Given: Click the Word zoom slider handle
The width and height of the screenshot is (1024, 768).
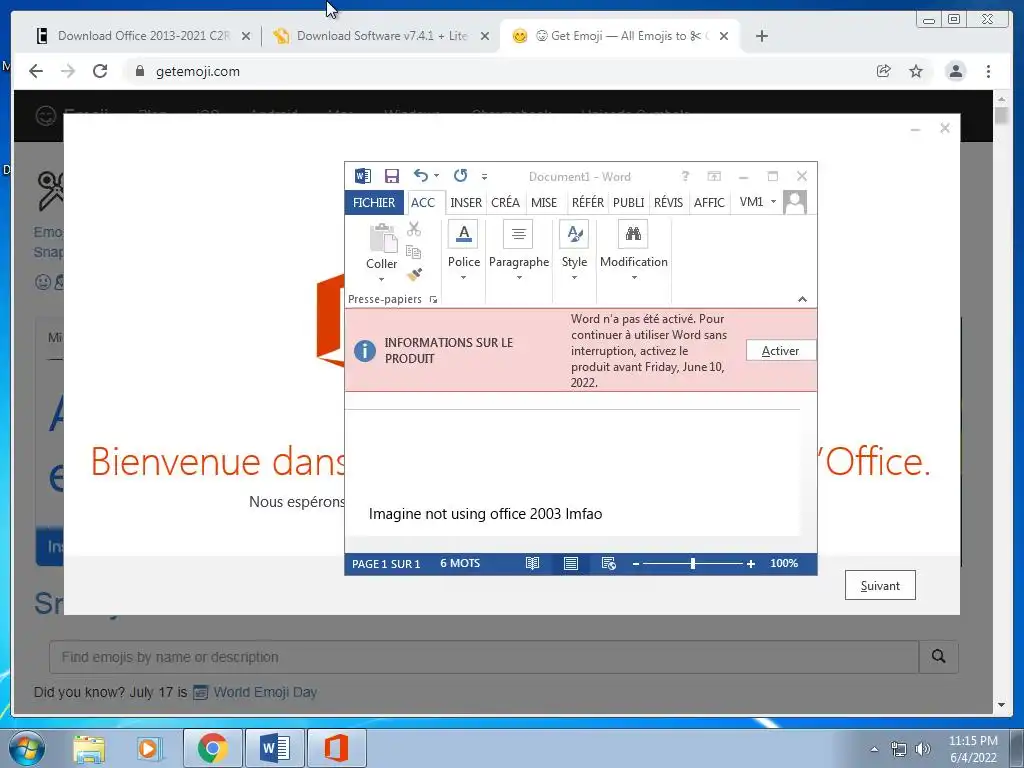Looking at the screenshot, I should pos(693,564).
